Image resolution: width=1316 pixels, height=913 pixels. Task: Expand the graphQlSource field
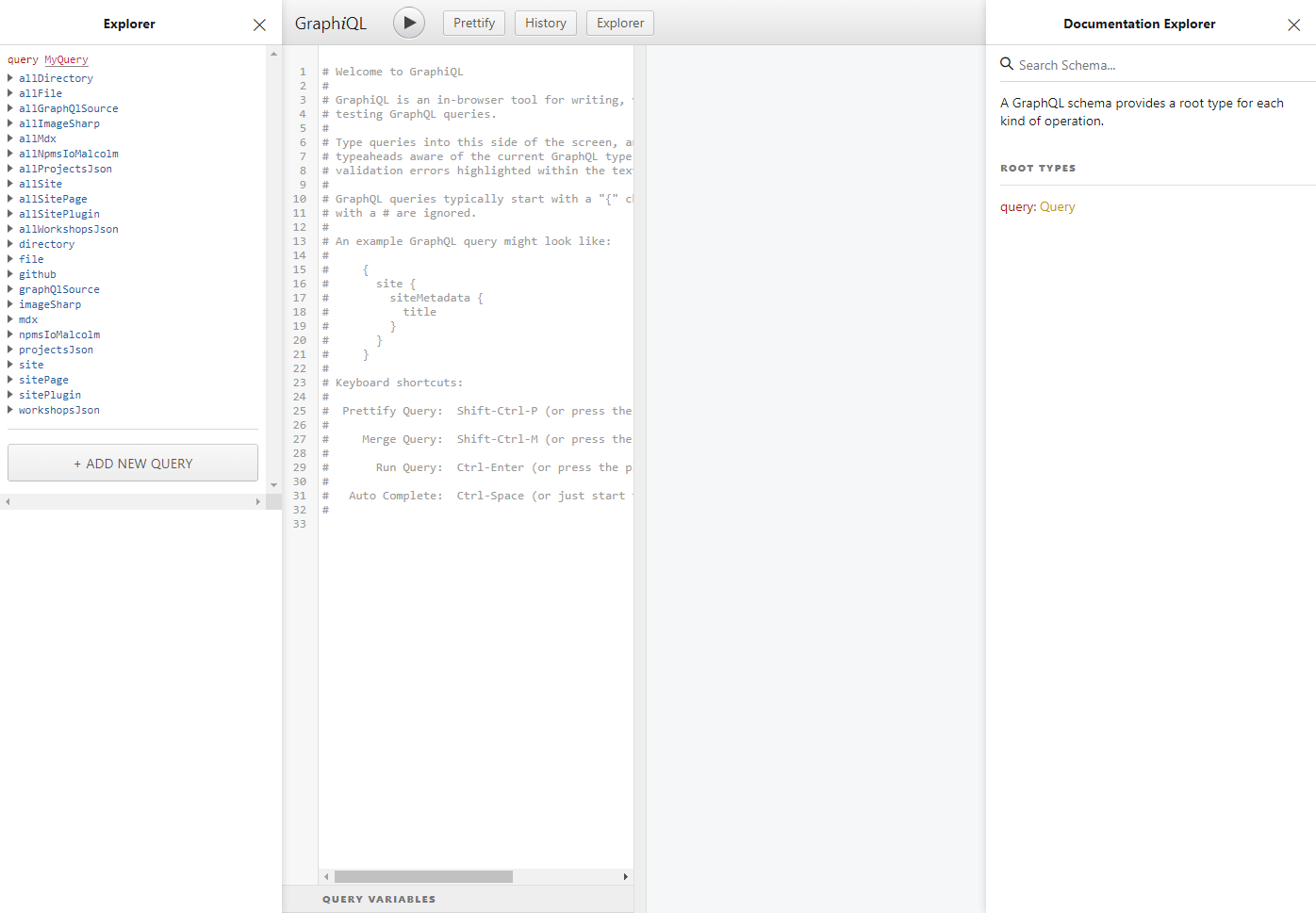tap(53, 289)
